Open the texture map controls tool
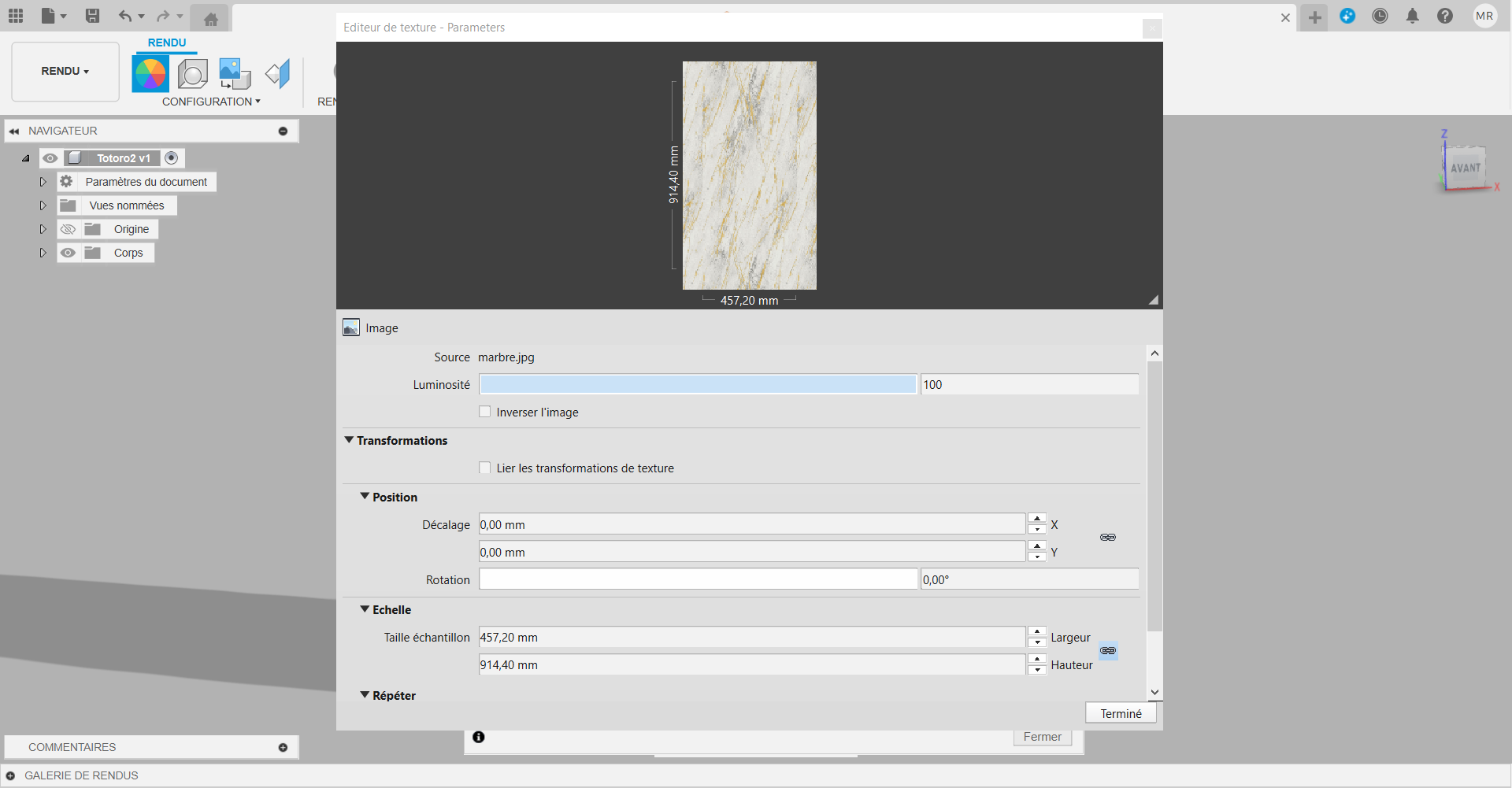1512x788 pixels. tap(234, 72)
